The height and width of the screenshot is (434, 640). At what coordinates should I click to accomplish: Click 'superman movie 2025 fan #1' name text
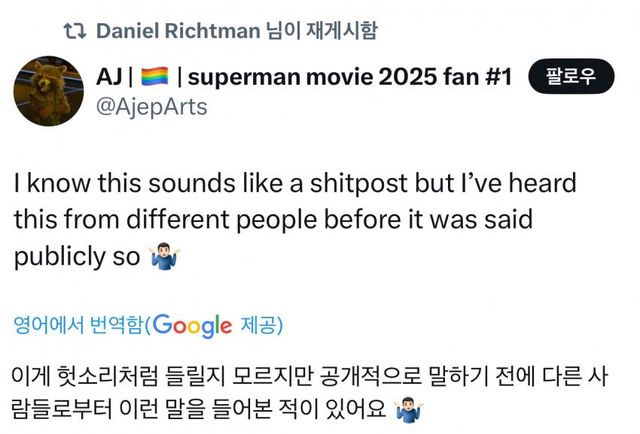[351, 76]
